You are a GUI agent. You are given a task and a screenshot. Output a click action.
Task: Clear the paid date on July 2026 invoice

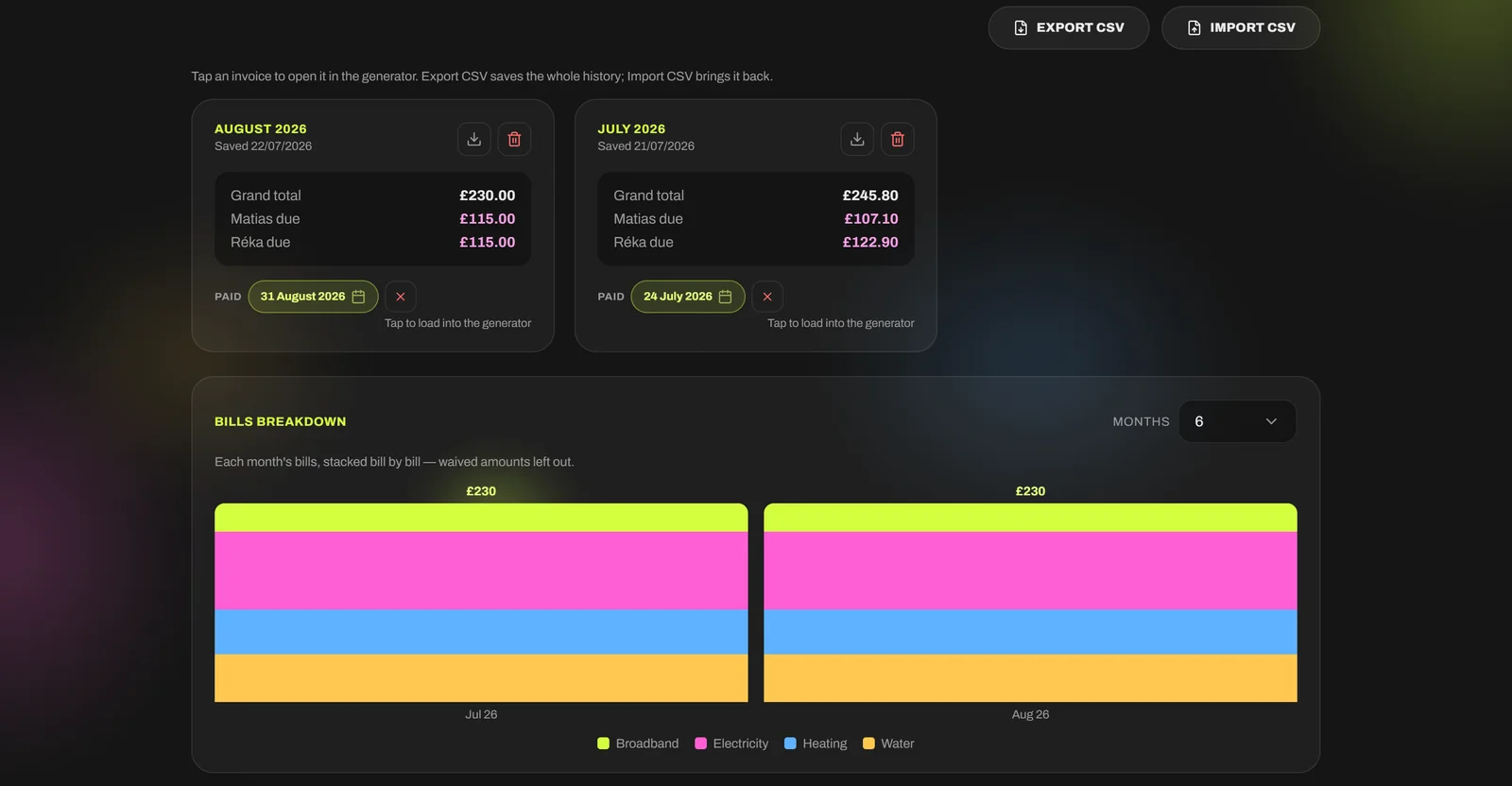[x=767, y=297]
